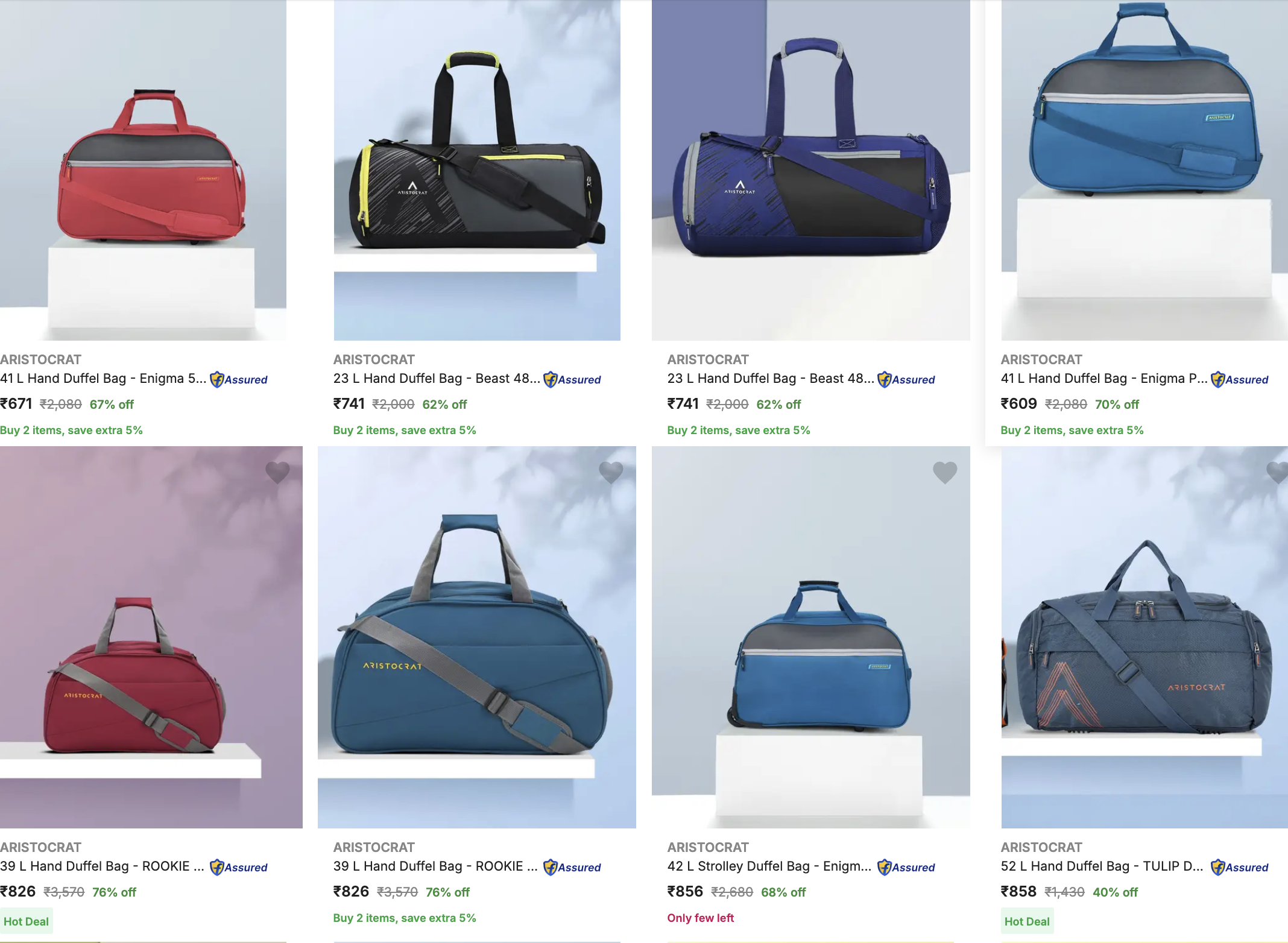Click Hot Deal tag under ₹858 bag
Image resolution: width=1288 pixels, height=943 pixels.
click(1027, 921)
